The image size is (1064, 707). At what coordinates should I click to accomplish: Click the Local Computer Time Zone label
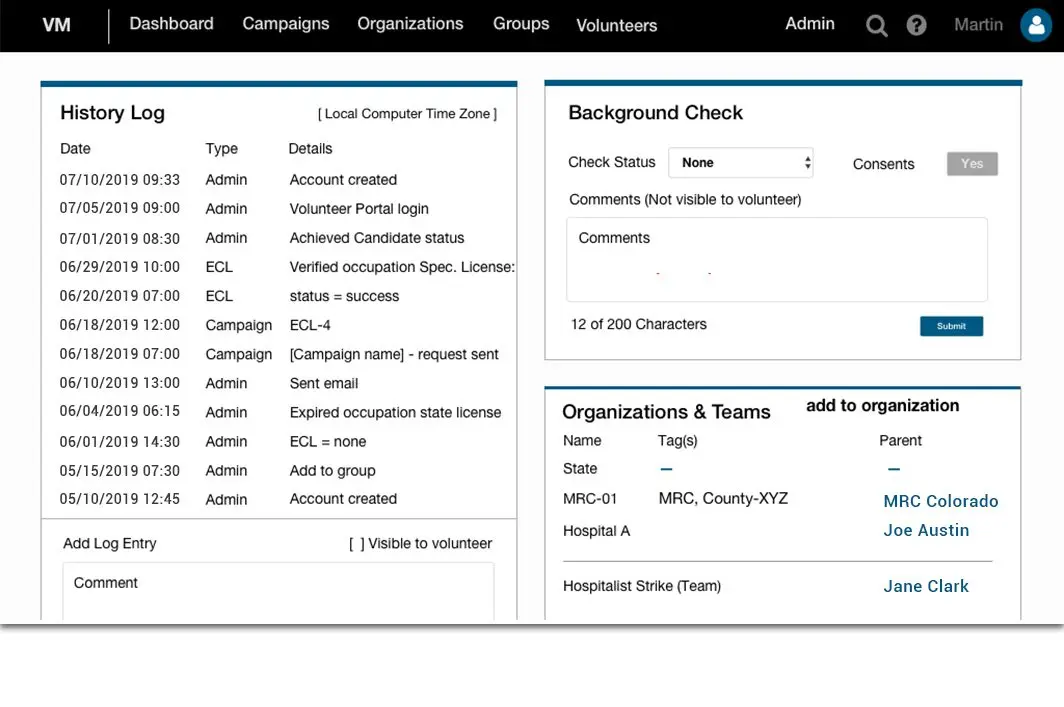pos(407,114)
